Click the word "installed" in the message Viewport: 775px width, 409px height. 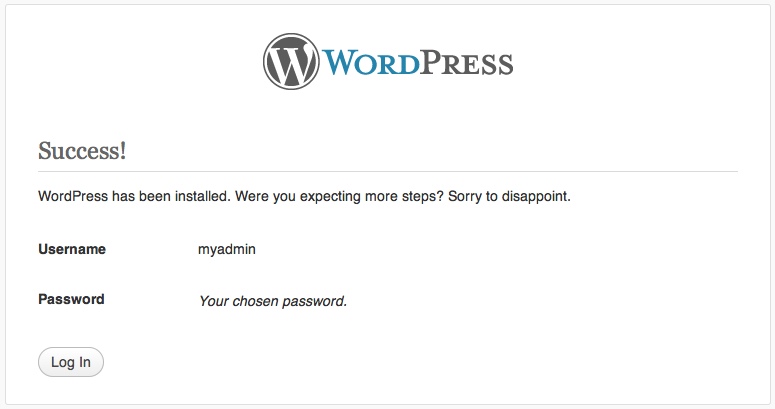[x=201, y=196]
